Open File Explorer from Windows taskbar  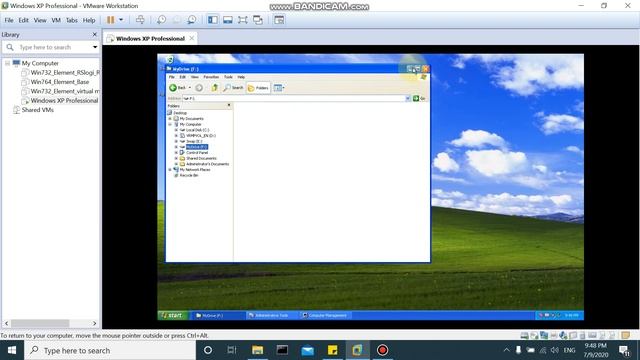258,350
